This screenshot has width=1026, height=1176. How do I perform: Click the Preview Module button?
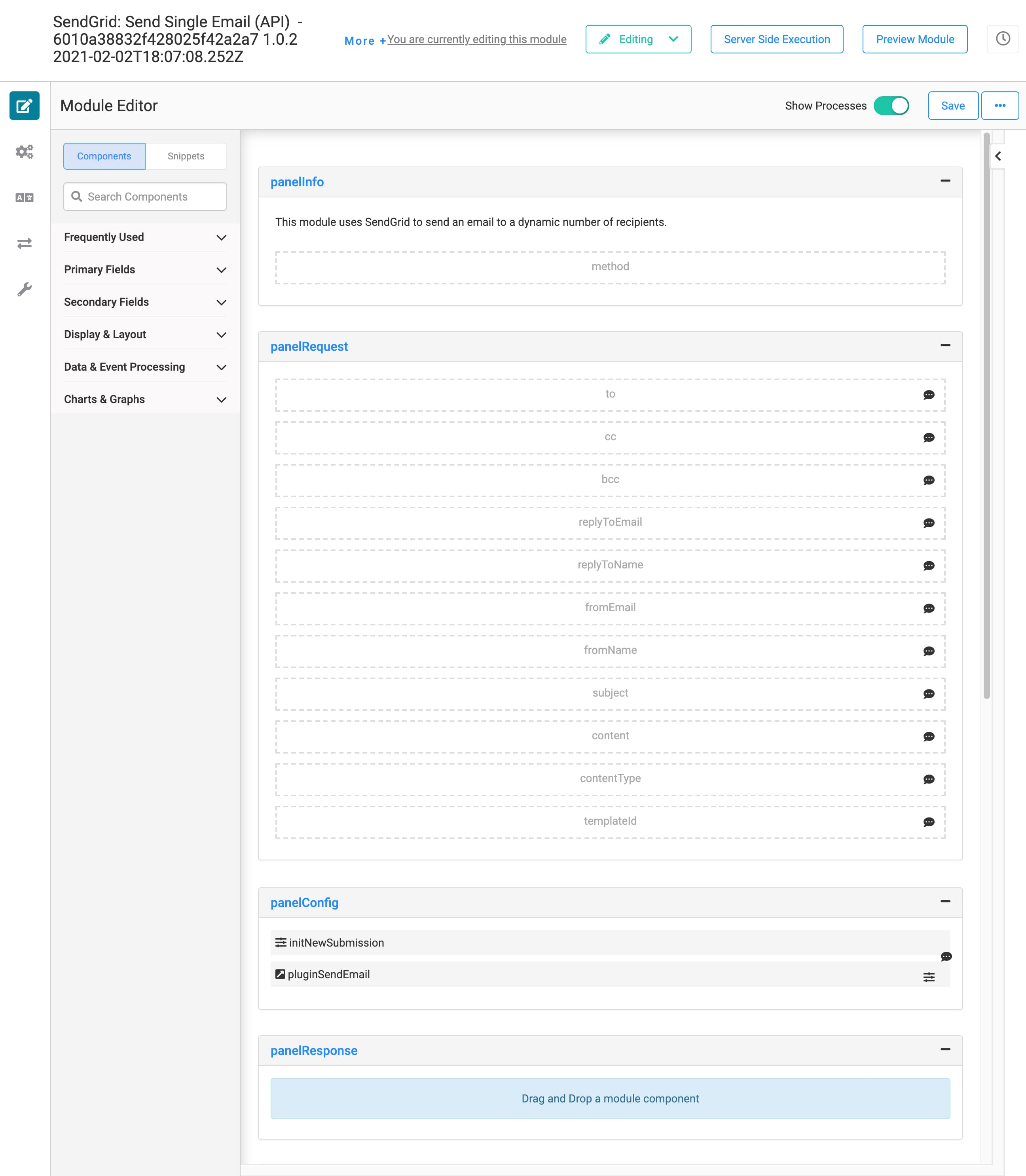pyautogui.click(x=914, y=39)
